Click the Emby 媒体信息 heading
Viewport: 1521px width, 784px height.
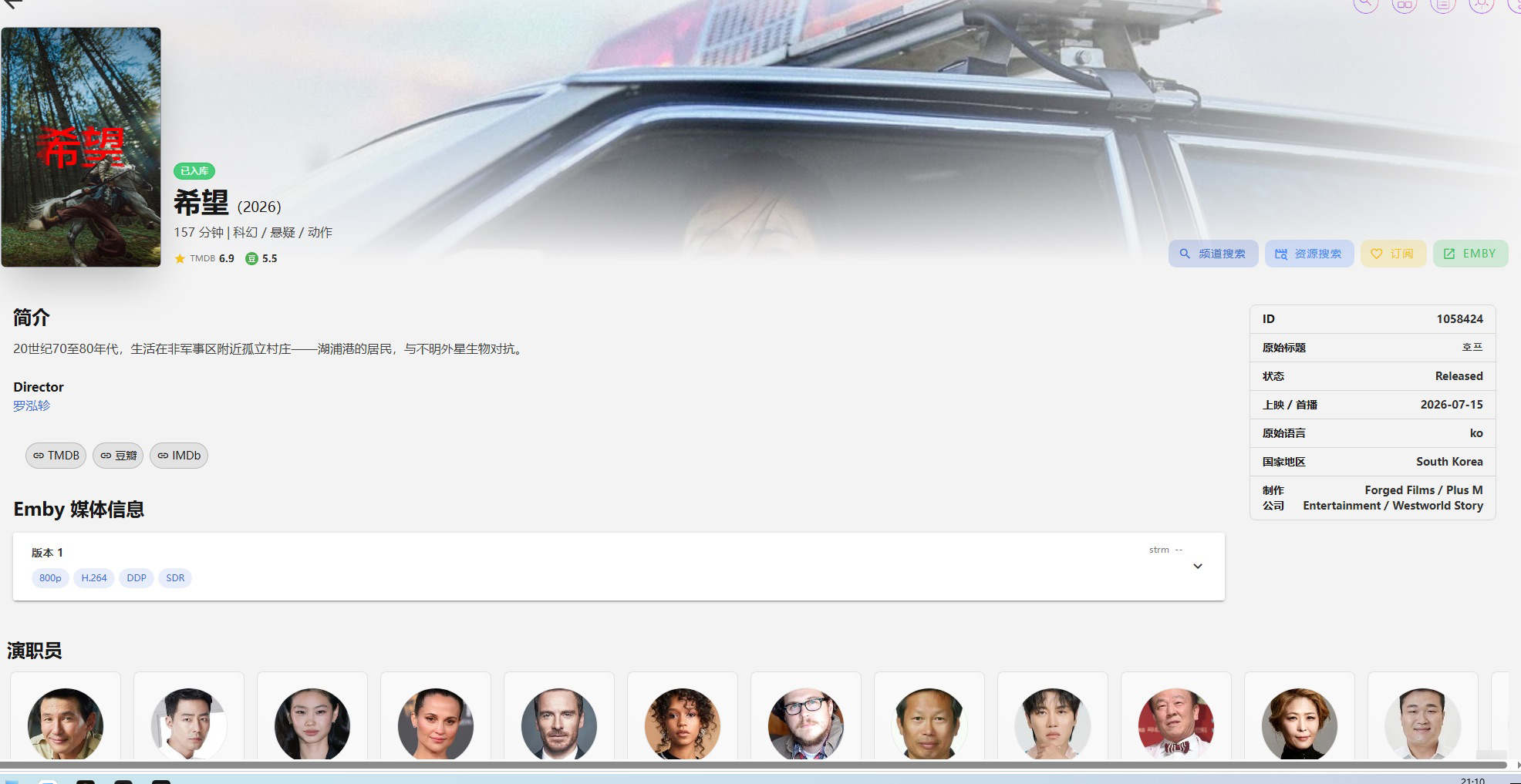(79, 510)
